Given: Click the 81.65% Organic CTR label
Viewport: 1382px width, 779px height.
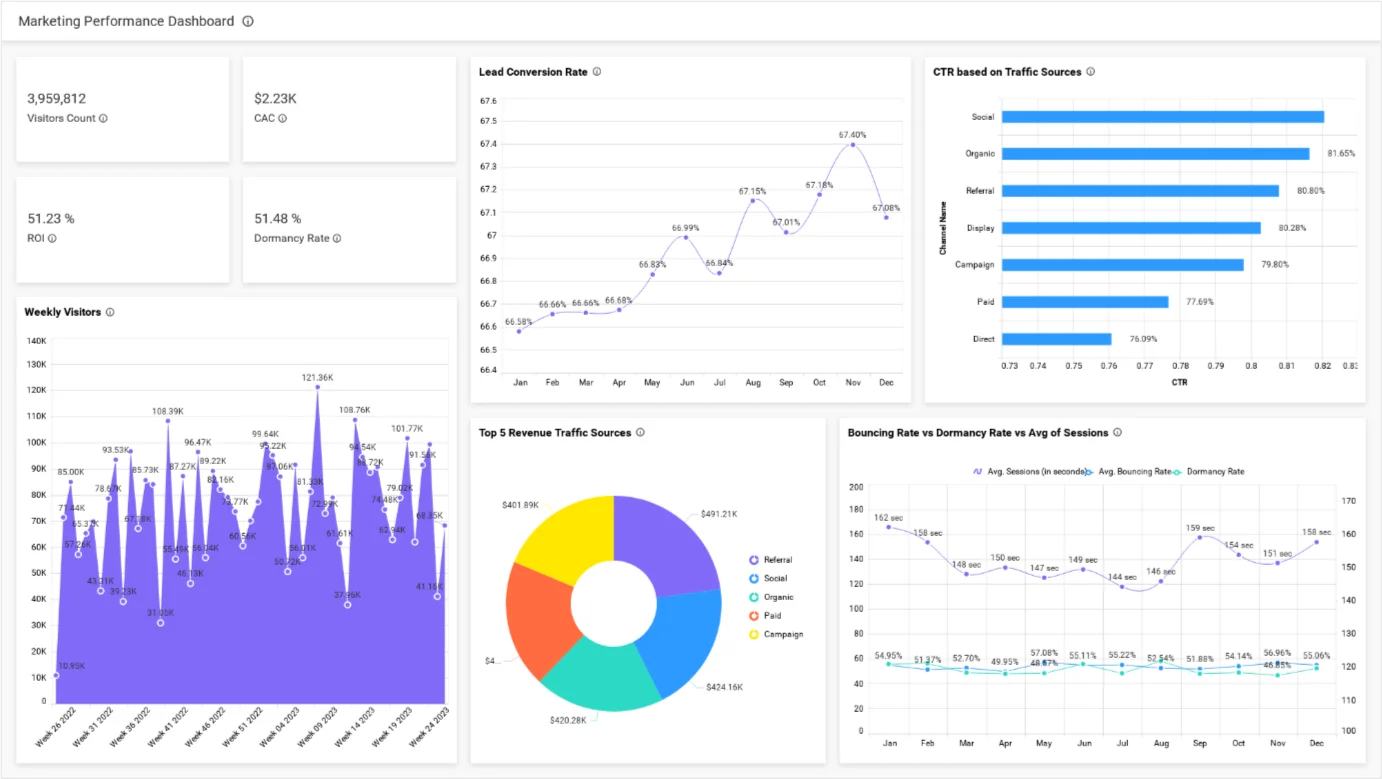Looking at the screenshot, I should pos(1341,154).
